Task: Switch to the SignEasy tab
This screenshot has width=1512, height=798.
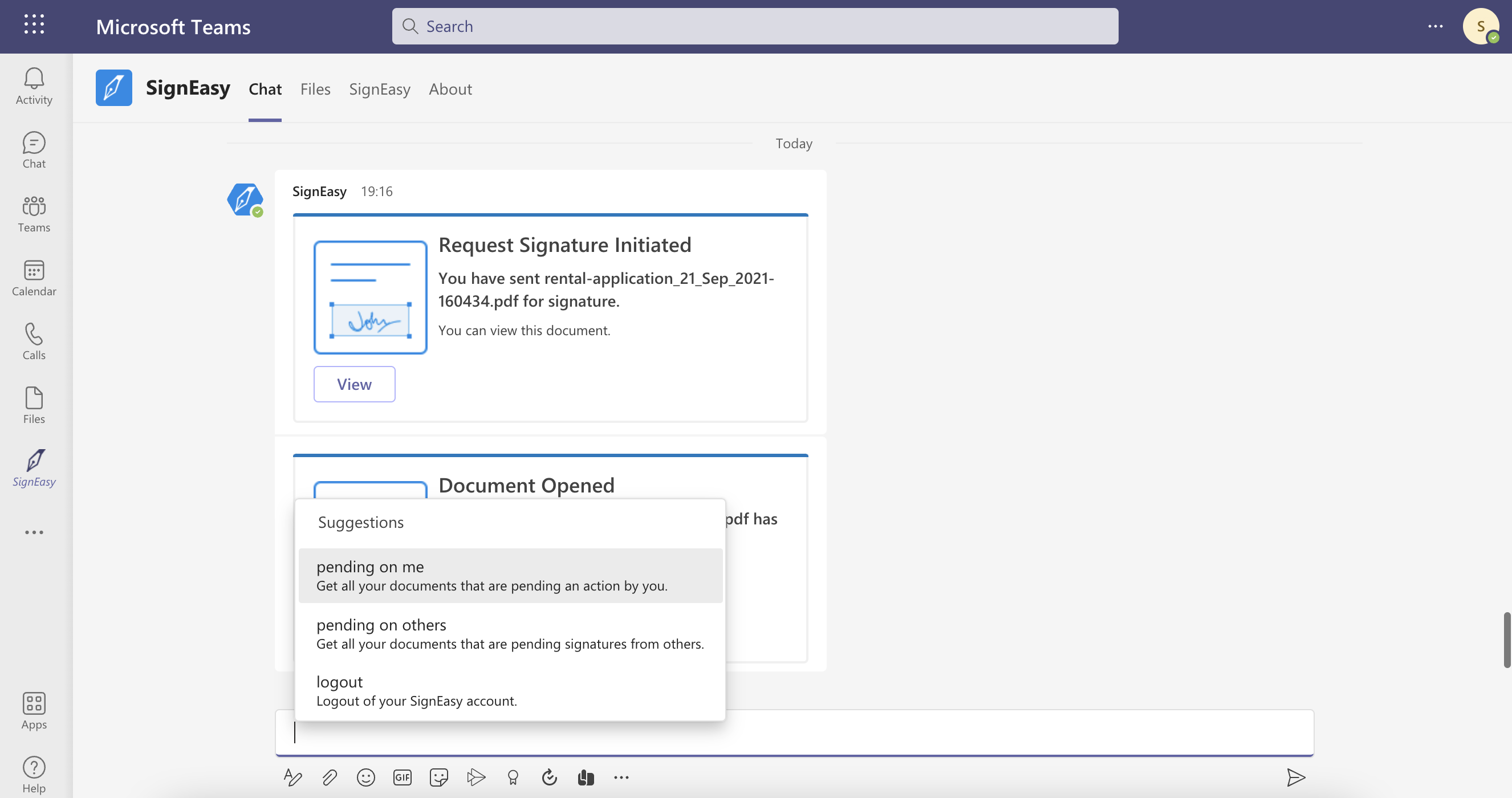Action: coord(379,89)
